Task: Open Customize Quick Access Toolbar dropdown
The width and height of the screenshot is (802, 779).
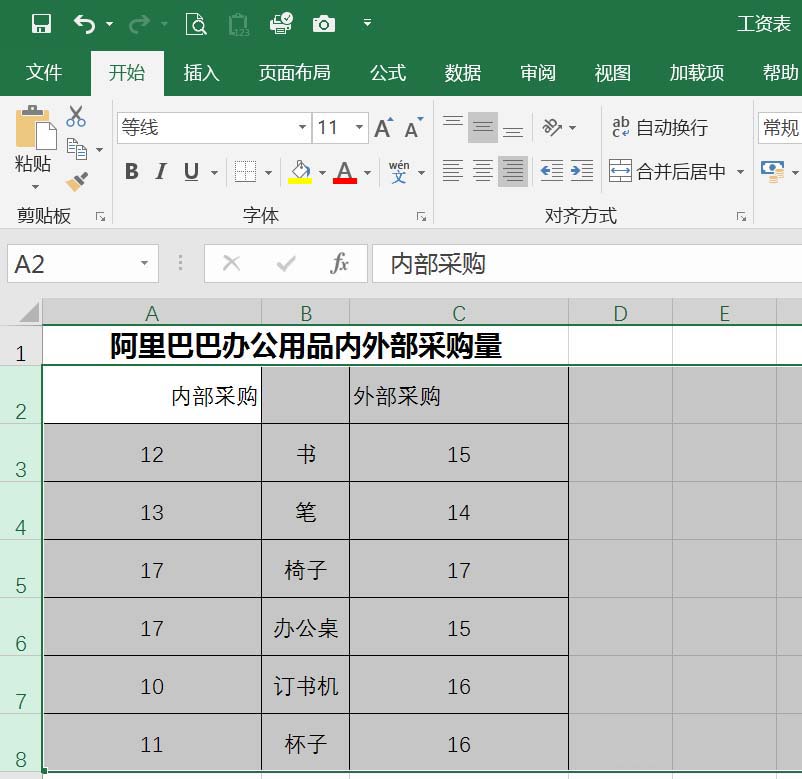Action: 367,23
